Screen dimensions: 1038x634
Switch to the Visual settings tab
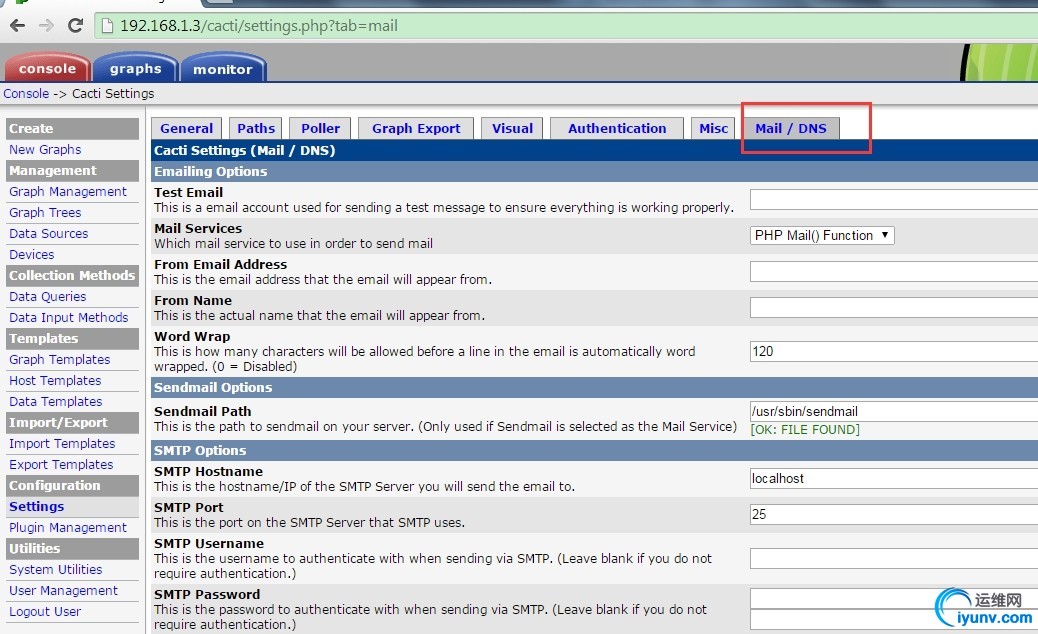(512, 128)
